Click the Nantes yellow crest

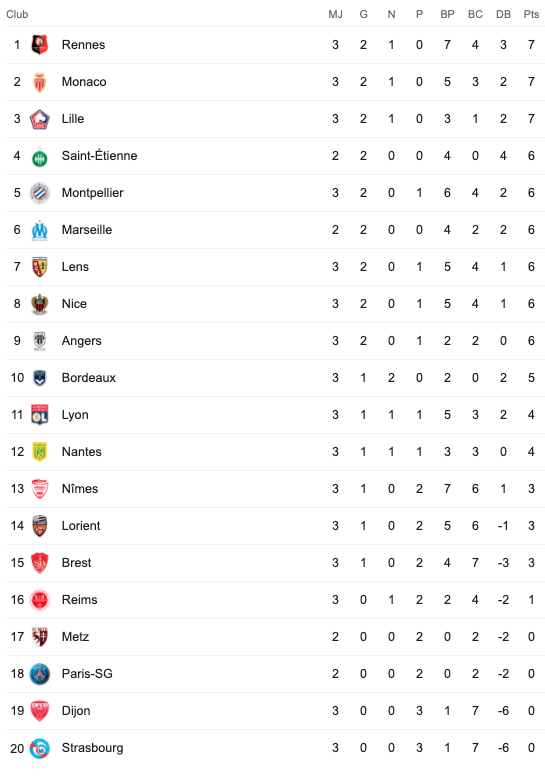click(x=40, y=452)
